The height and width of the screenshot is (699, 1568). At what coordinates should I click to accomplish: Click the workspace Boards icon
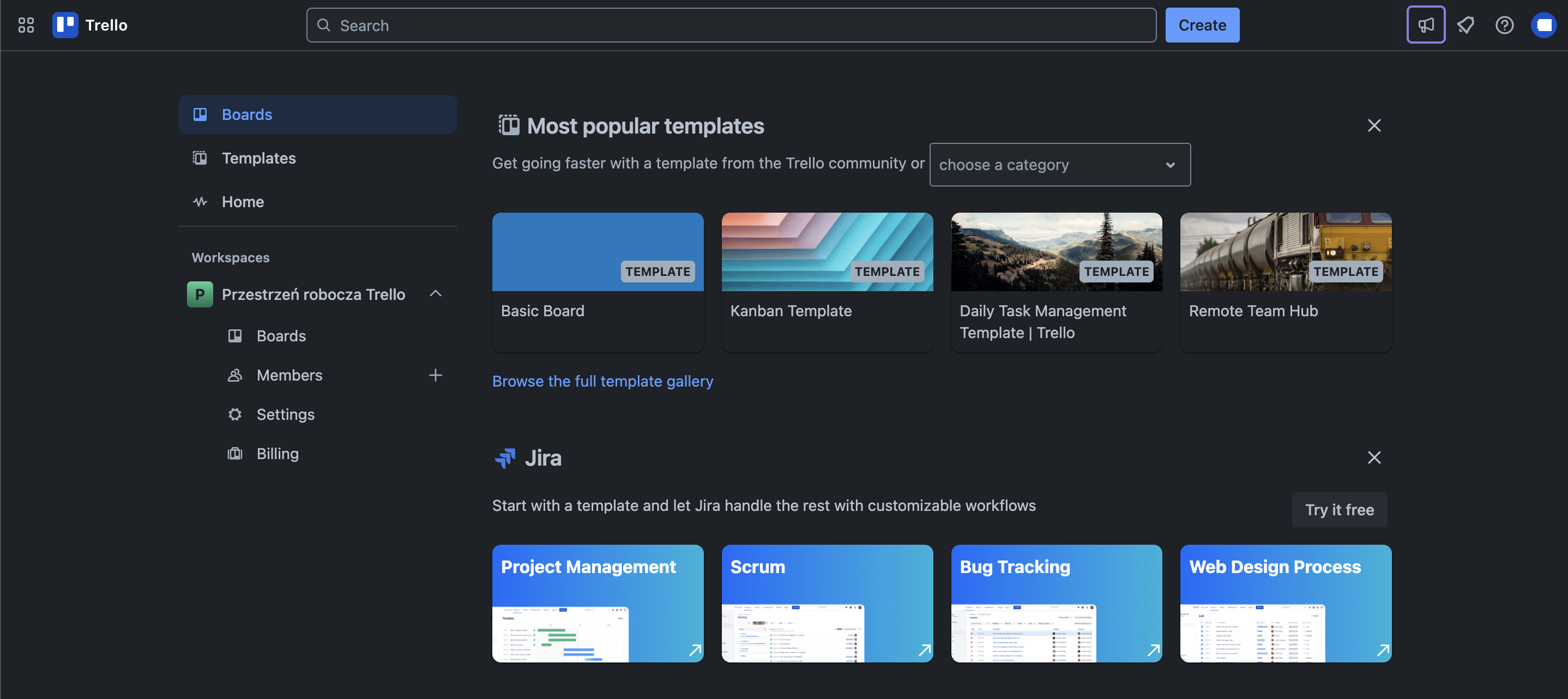(x=235, y=335)
